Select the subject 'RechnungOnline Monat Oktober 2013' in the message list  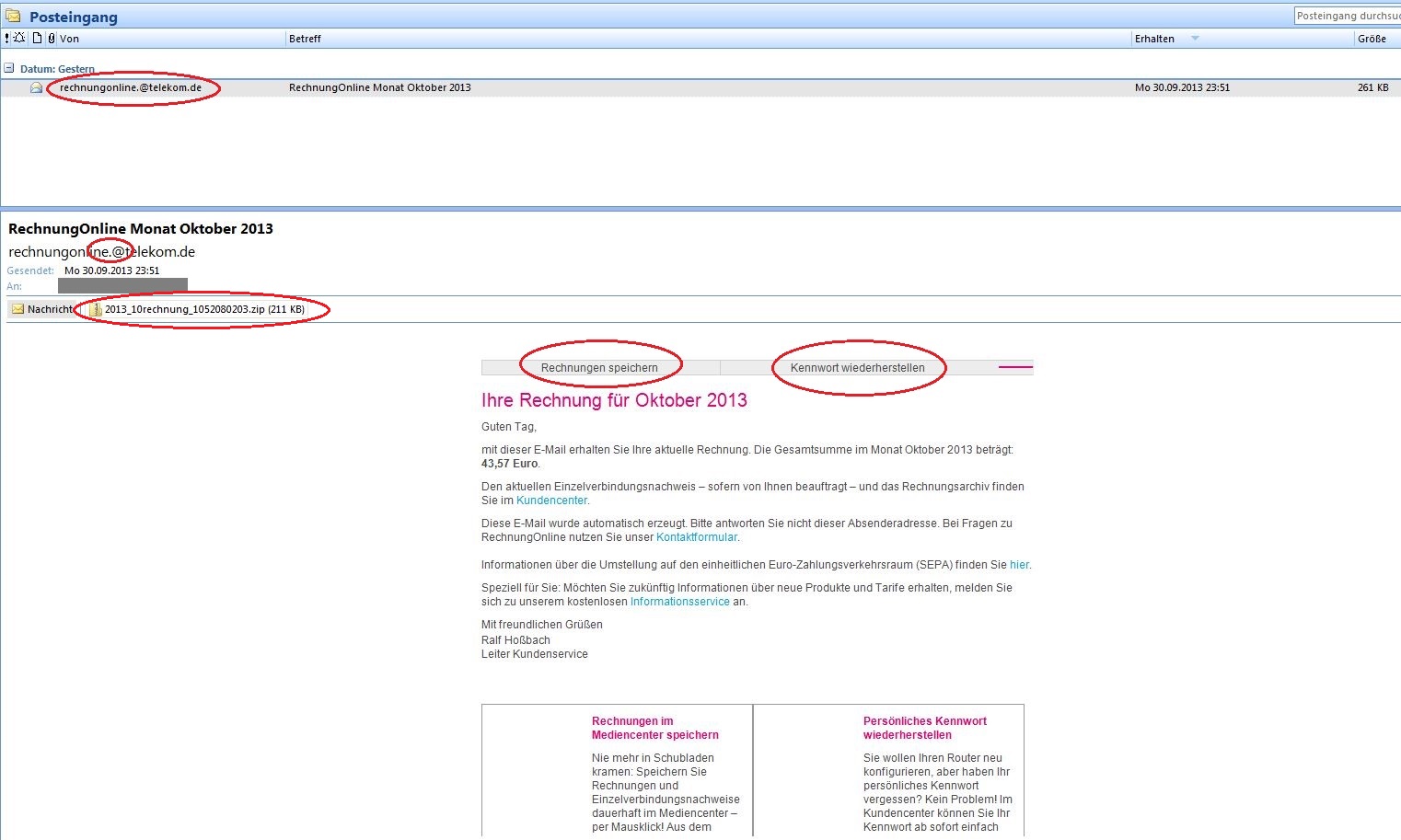coord(380,88)
